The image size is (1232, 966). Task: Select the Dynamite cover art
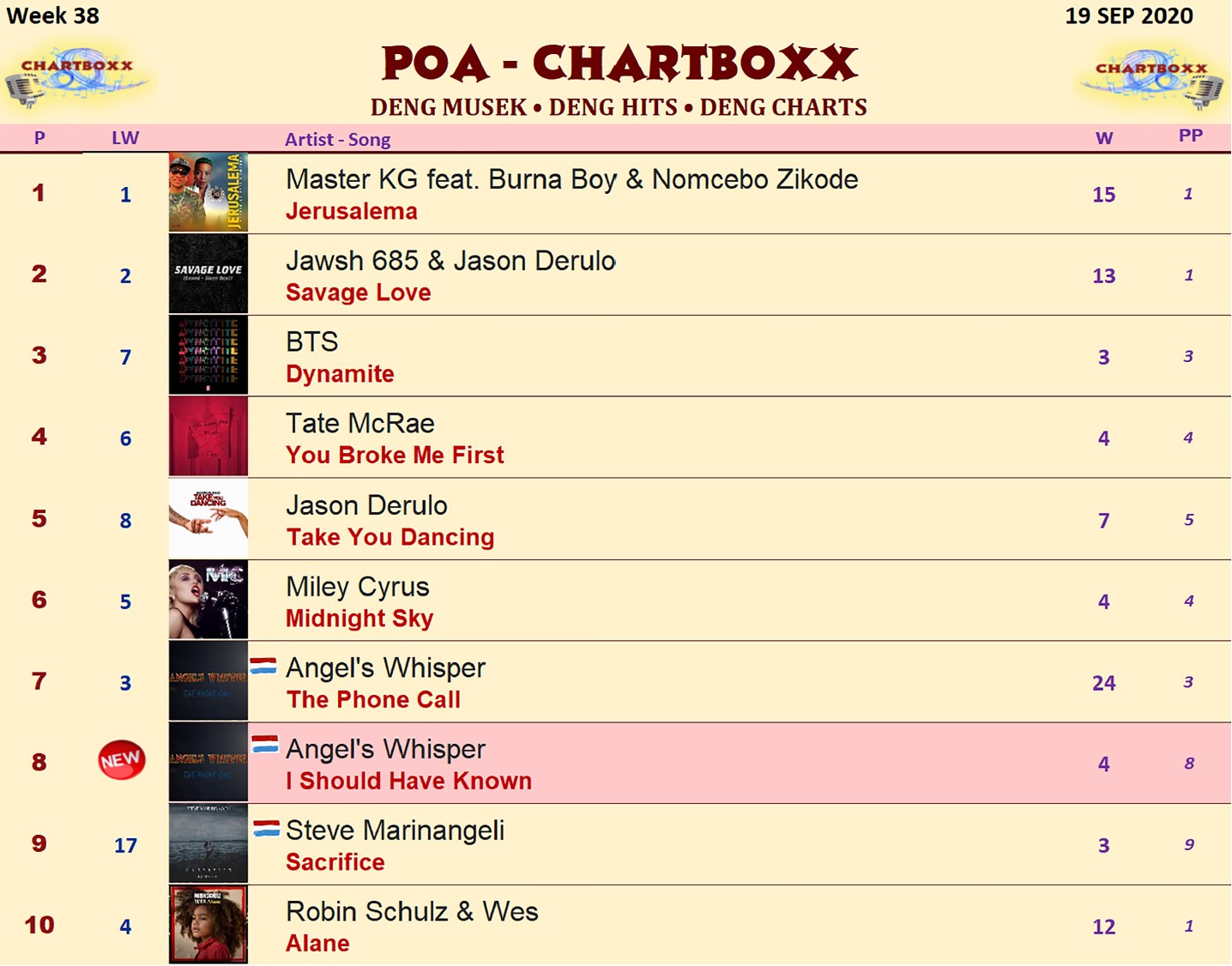tap(208, 355)
